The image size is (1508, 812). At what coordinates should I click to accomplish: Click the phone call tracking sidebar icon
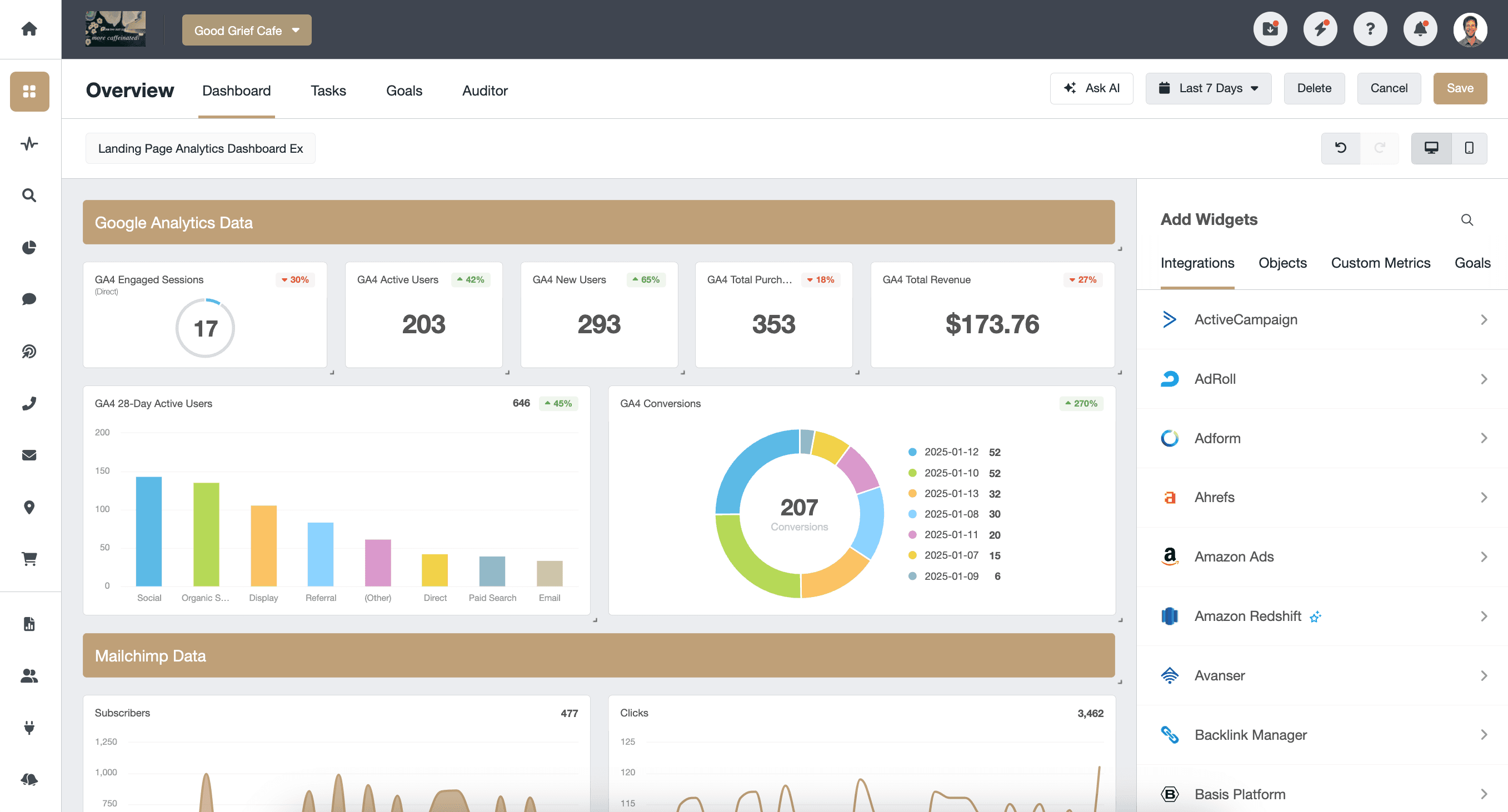click(x=29, y=403)
